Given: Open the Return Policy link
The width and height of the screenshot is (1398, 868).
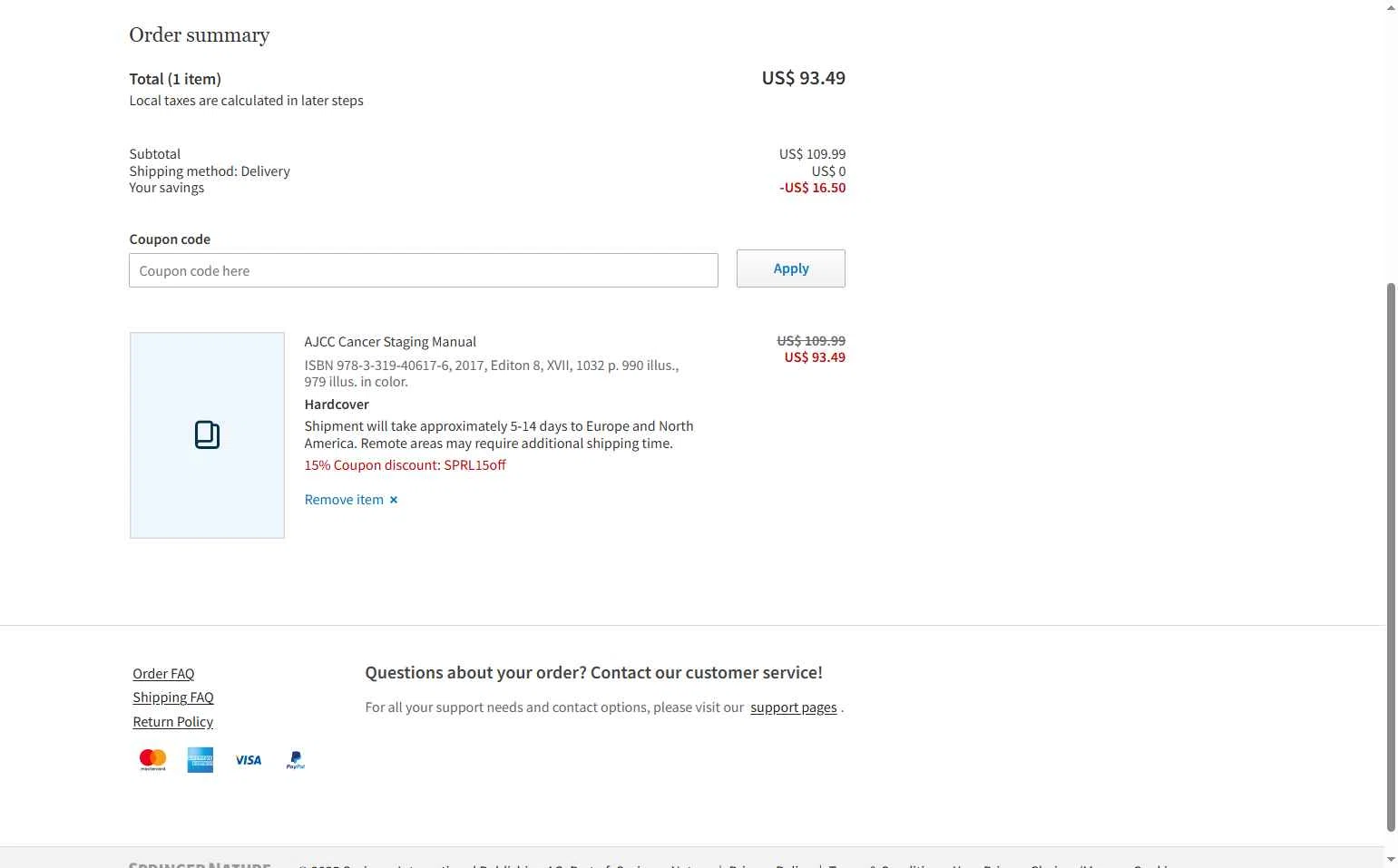Looking at the screenshot, I should [x=172, y=722].
